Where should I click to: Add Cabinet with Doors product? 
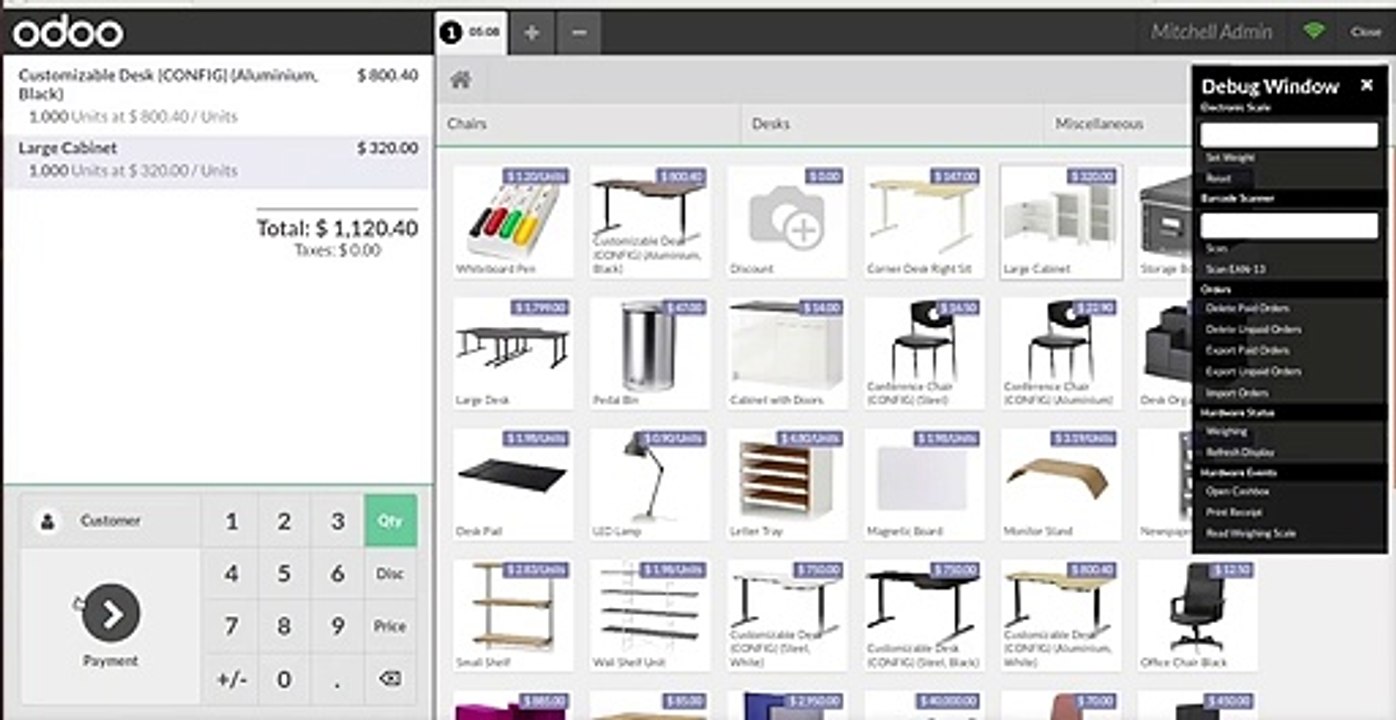click(787, 353)
